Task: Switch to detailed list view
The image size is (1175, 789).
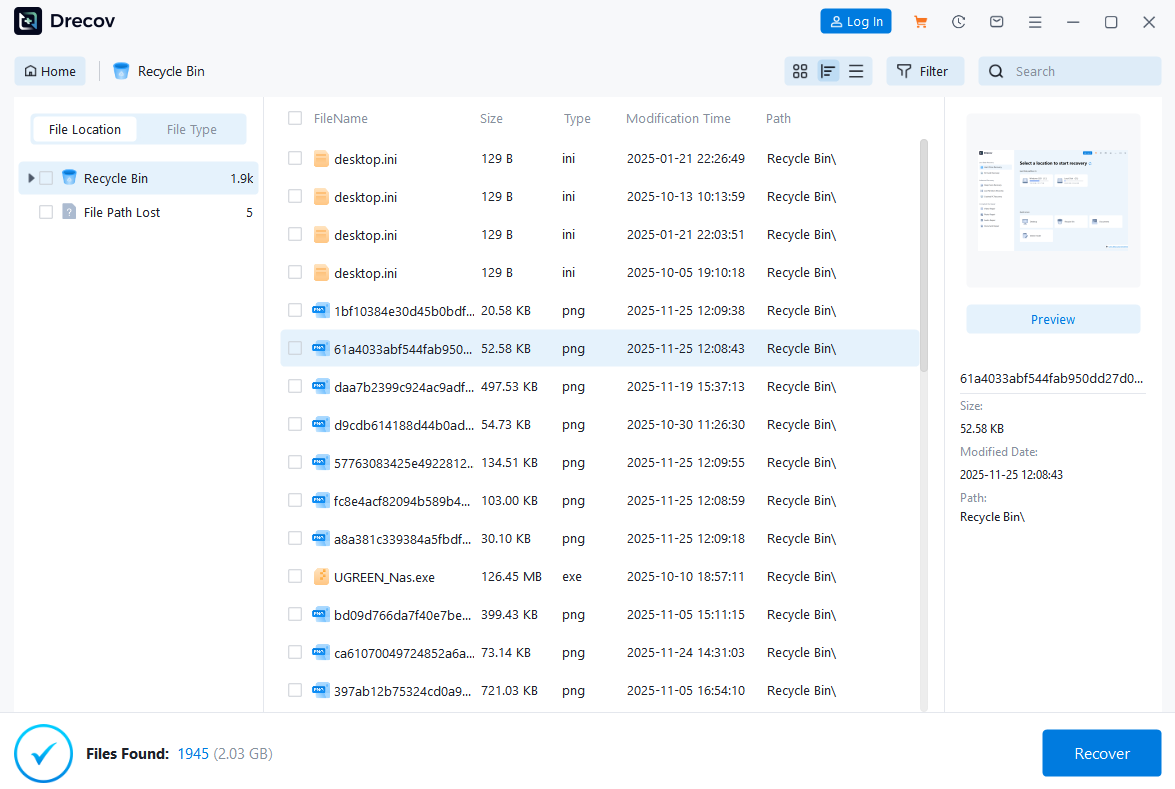Action: [856, 71]
